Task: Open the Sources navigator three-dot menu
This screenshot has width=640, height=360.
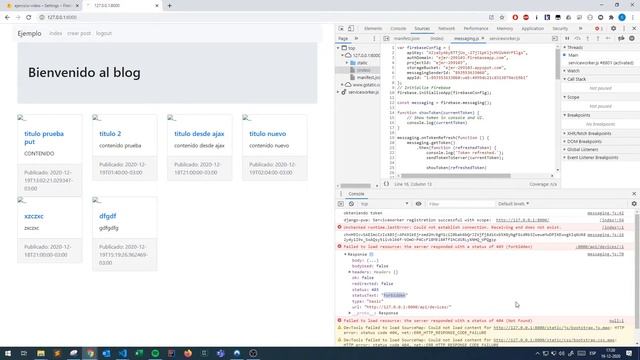Action: click(374, 38)
